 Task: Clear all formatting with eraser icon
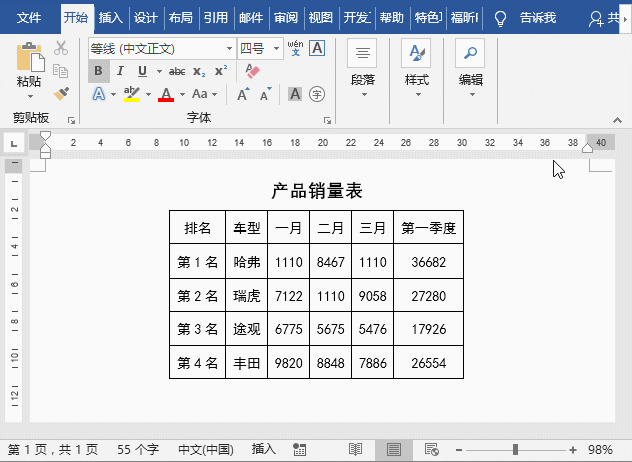click(253, 71)
